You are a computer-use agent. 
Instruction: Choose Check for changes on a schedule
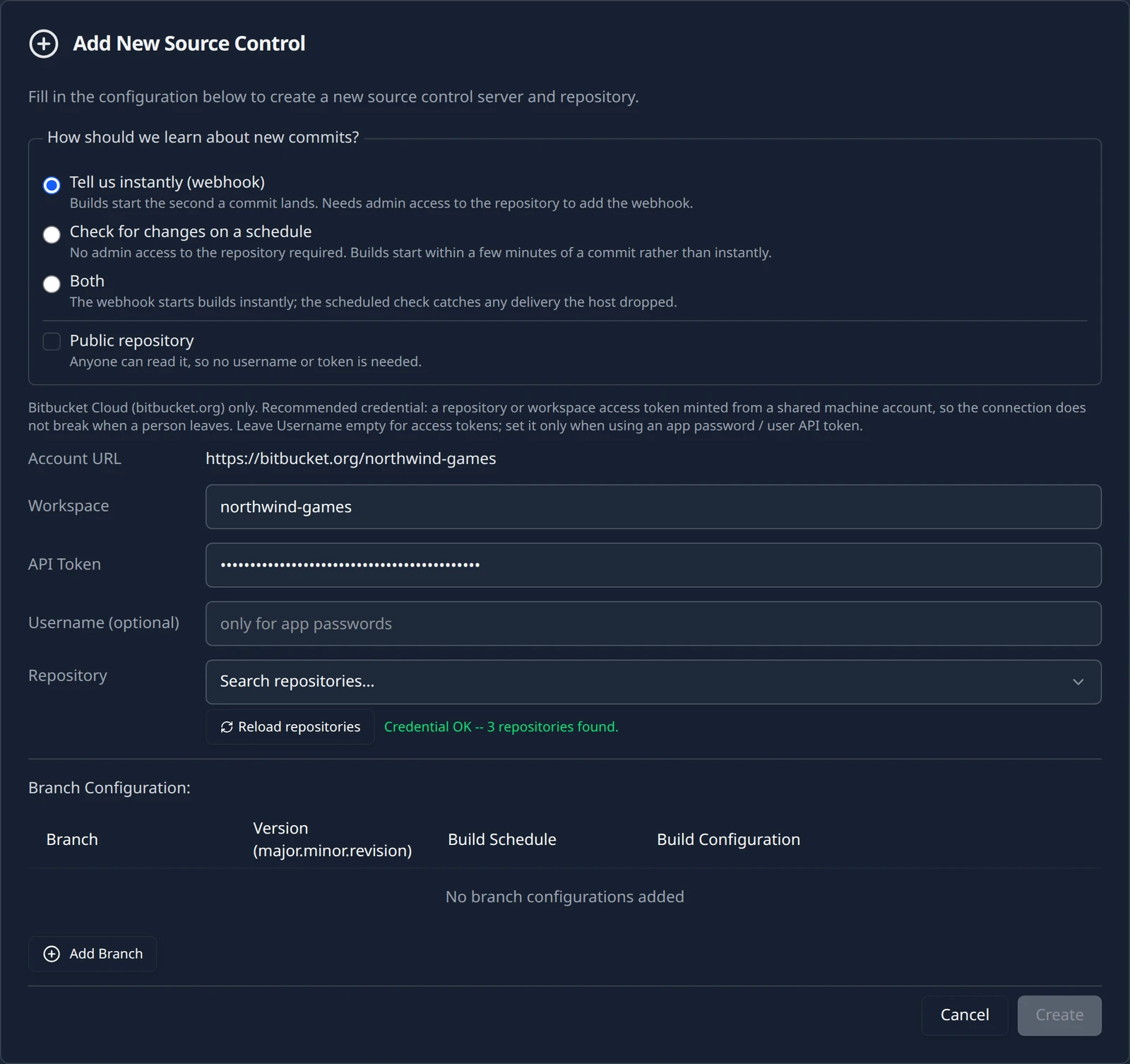(52, 235)
